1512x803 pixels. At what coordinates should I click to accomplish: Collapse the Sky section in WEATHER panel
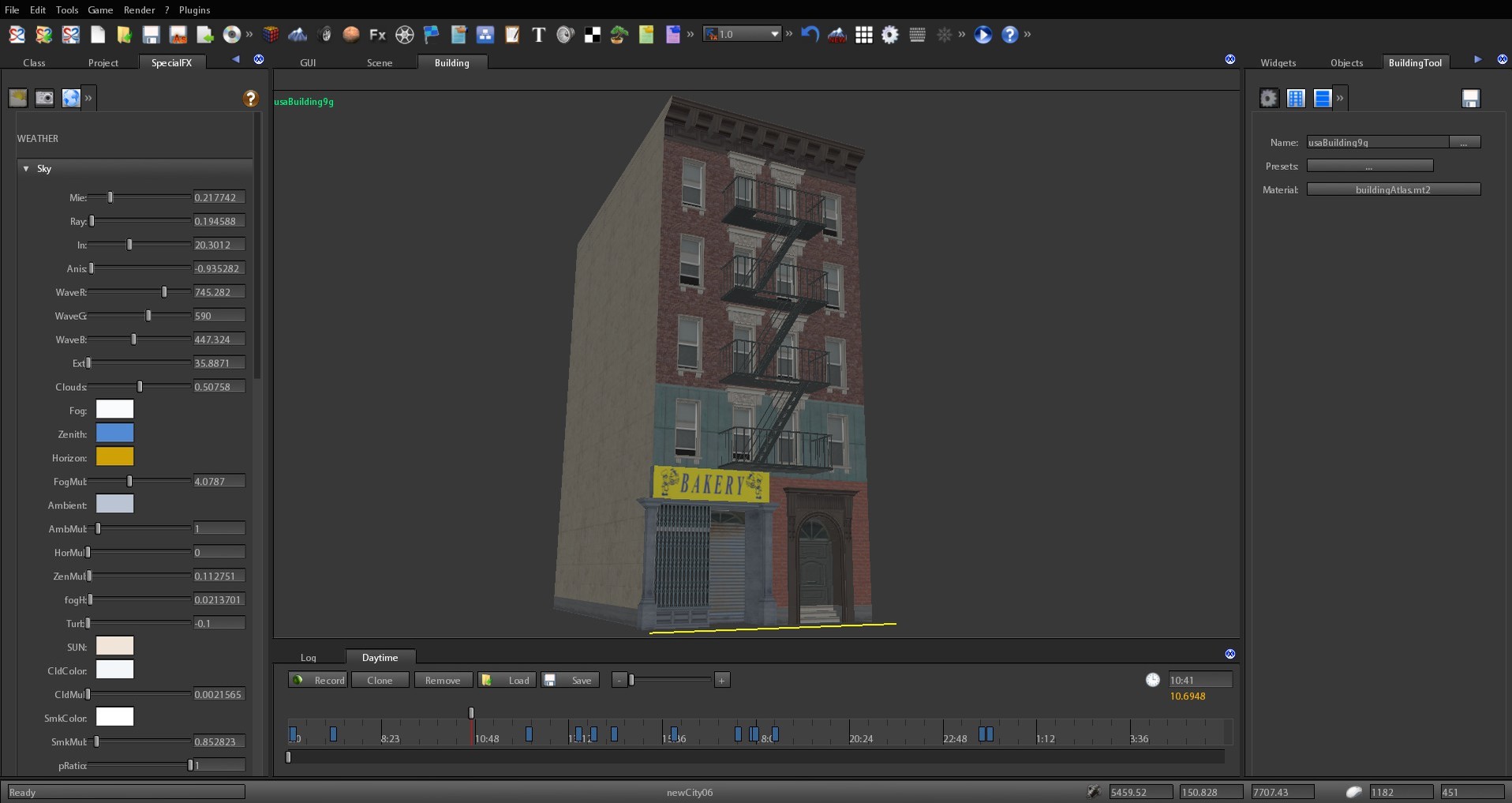pos(24,169)
